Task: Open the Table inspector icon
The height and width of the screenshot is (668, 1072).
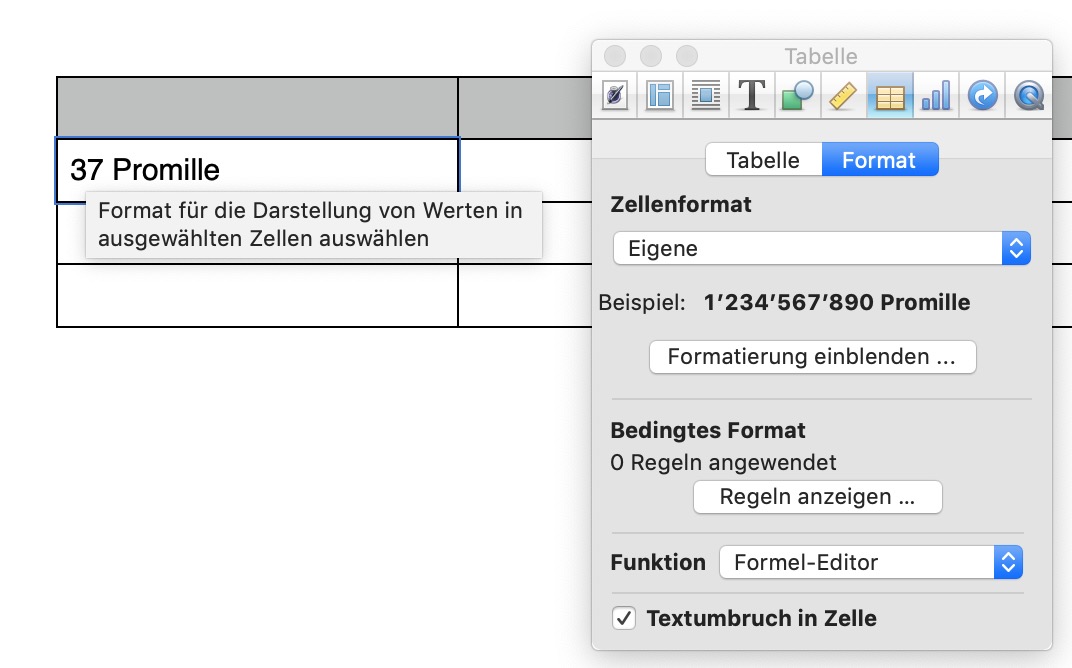Action: point(889,96)
